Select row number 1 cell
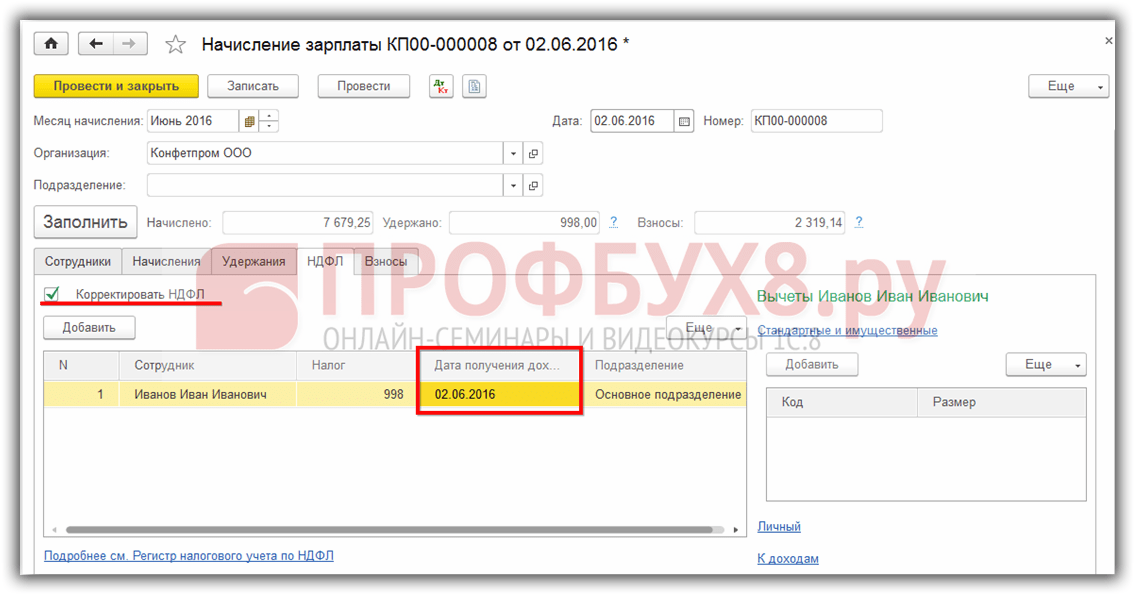 coord(81,394)
